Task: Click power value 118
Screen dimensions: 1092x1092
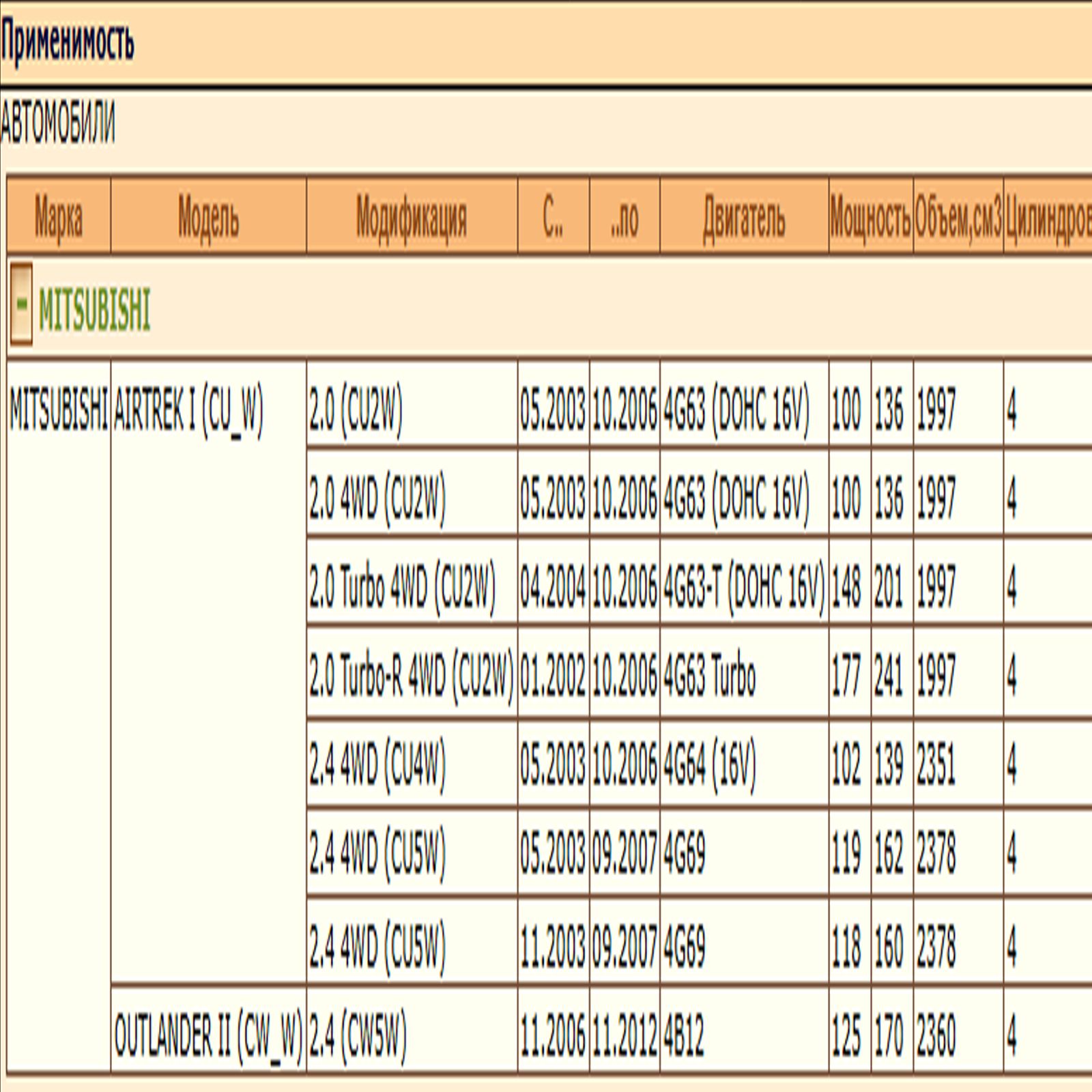Action: click(x=846, y=947)
